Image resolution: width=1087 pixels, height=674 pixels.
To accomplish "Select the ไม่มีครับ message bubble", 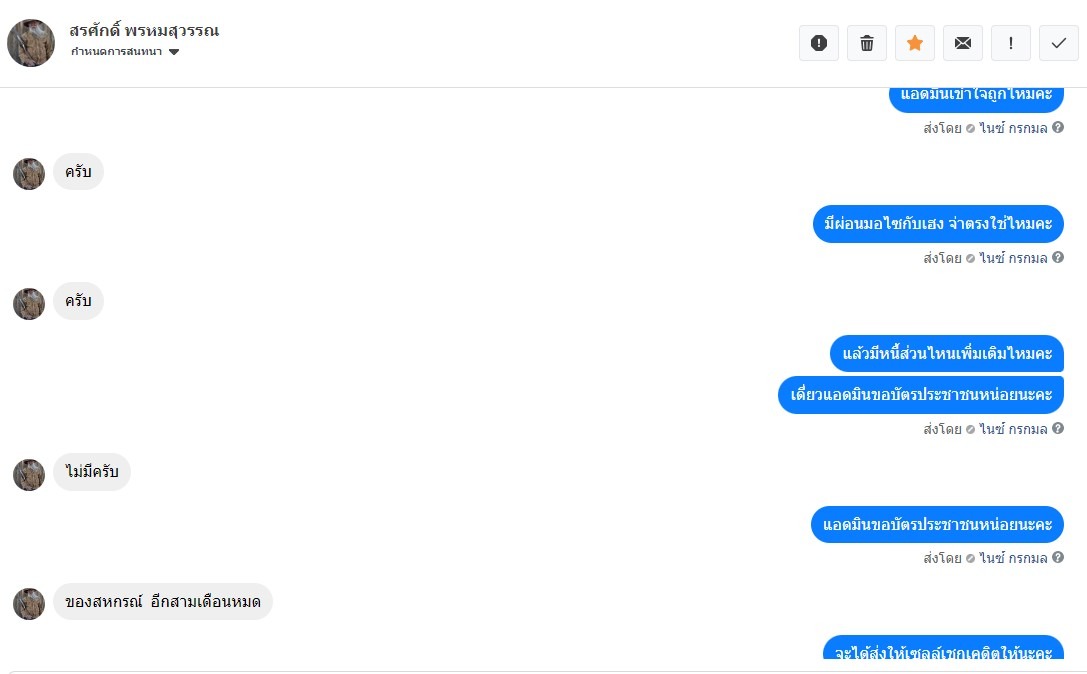I will (92, 472).
